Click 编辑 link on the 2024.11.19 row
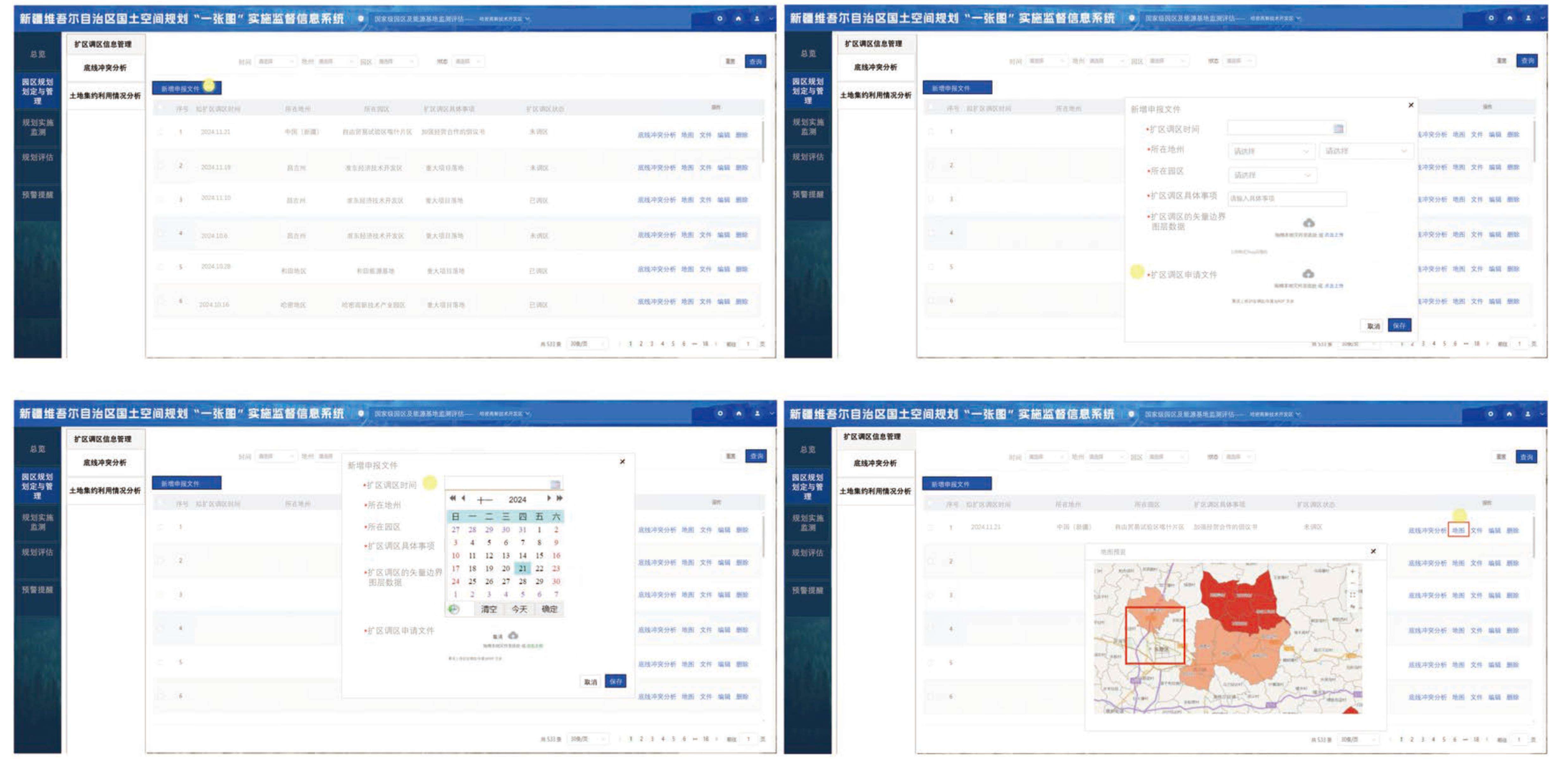Viewport: 1568px width, 760px height. point(724,167)
